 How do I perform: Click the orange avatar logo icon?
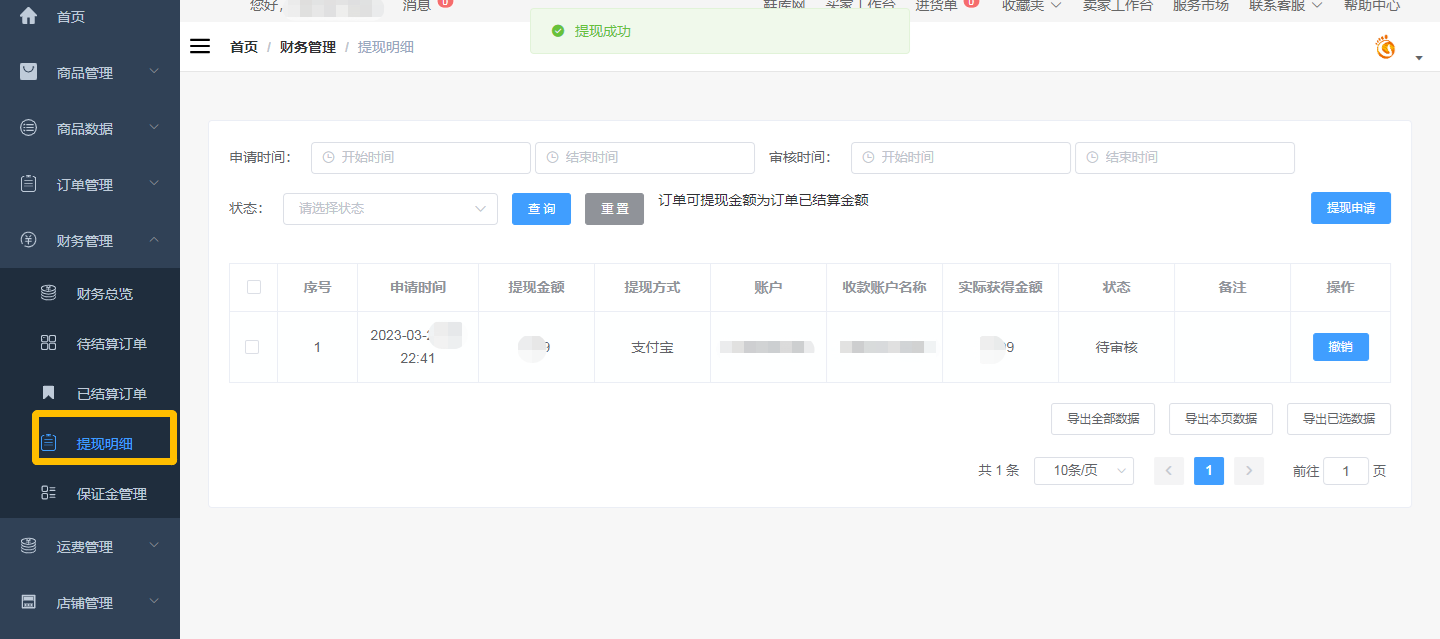tap(1386, 47)
